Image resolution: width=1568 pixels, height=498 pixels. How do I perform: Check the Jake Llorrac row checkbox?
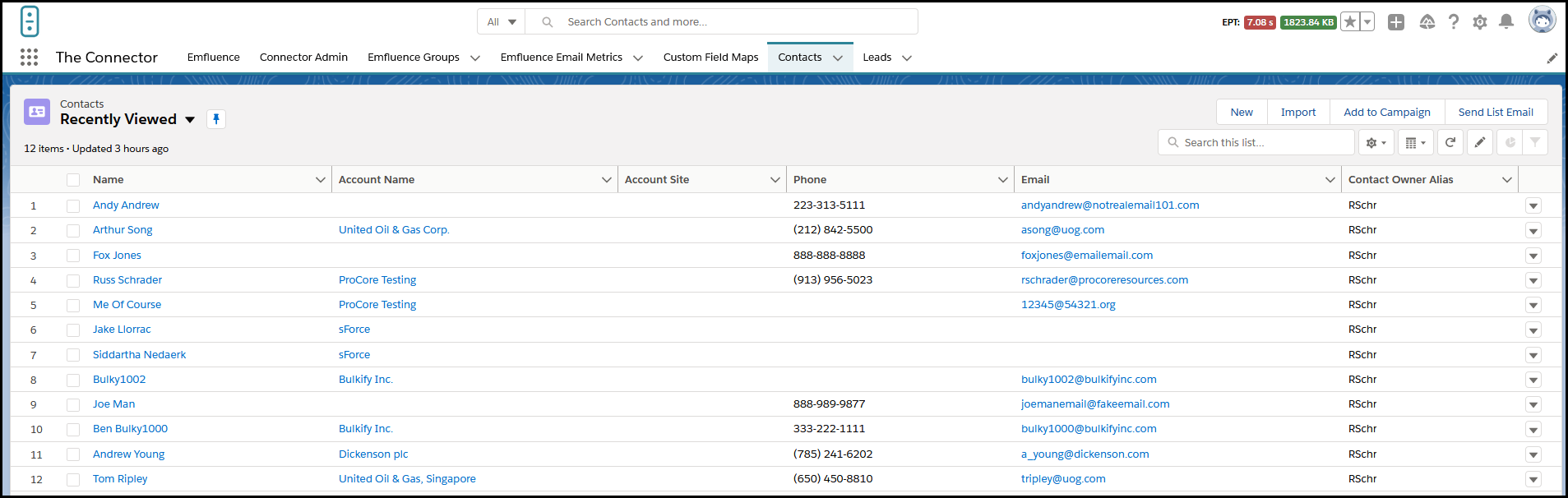pyautogui.click(x=73, y=330)
